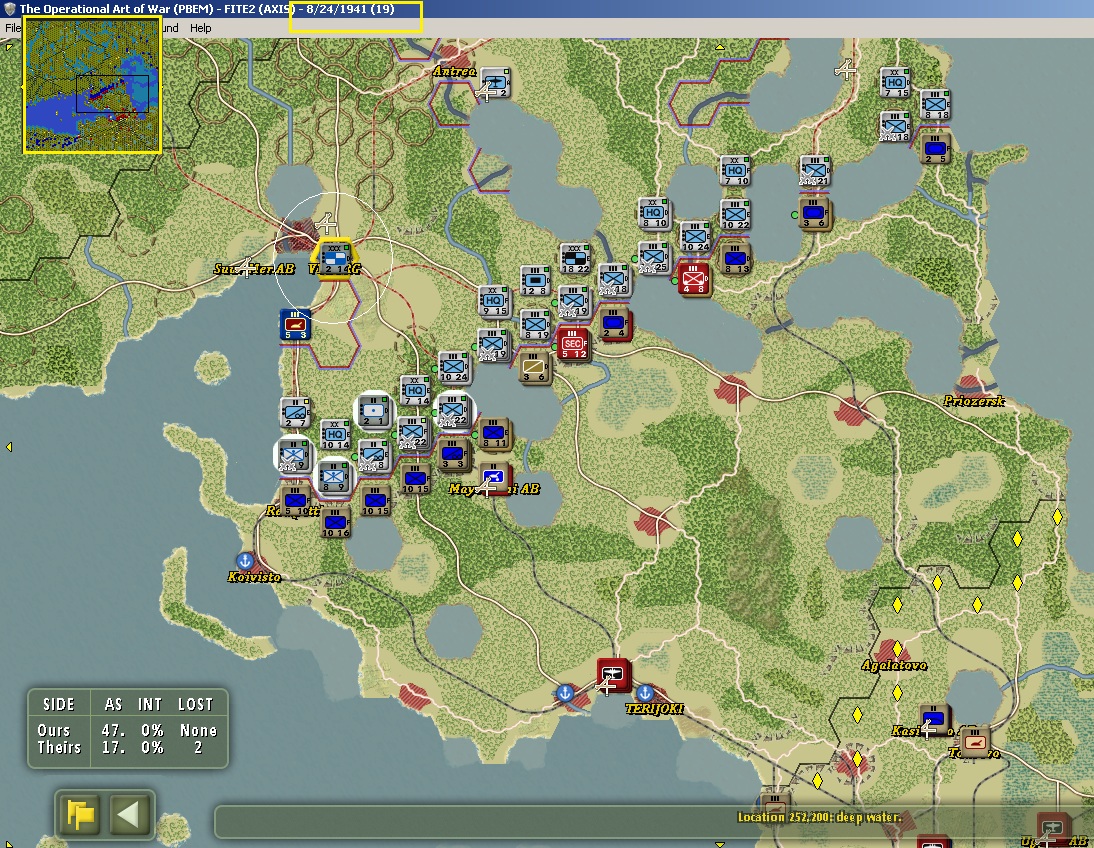
Task: Select the brown infantry unit 5 10
Action: coord(296,501)
